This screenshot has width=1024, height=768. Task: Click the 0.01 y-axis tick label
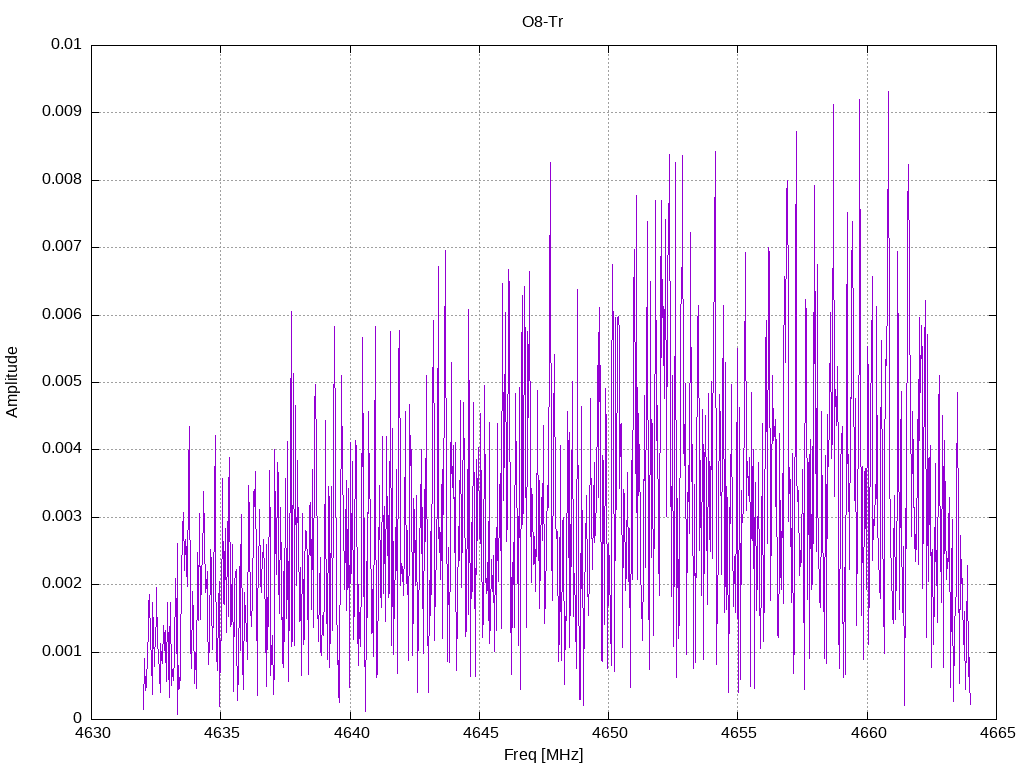pyautogui.click(x=67, y=44)
